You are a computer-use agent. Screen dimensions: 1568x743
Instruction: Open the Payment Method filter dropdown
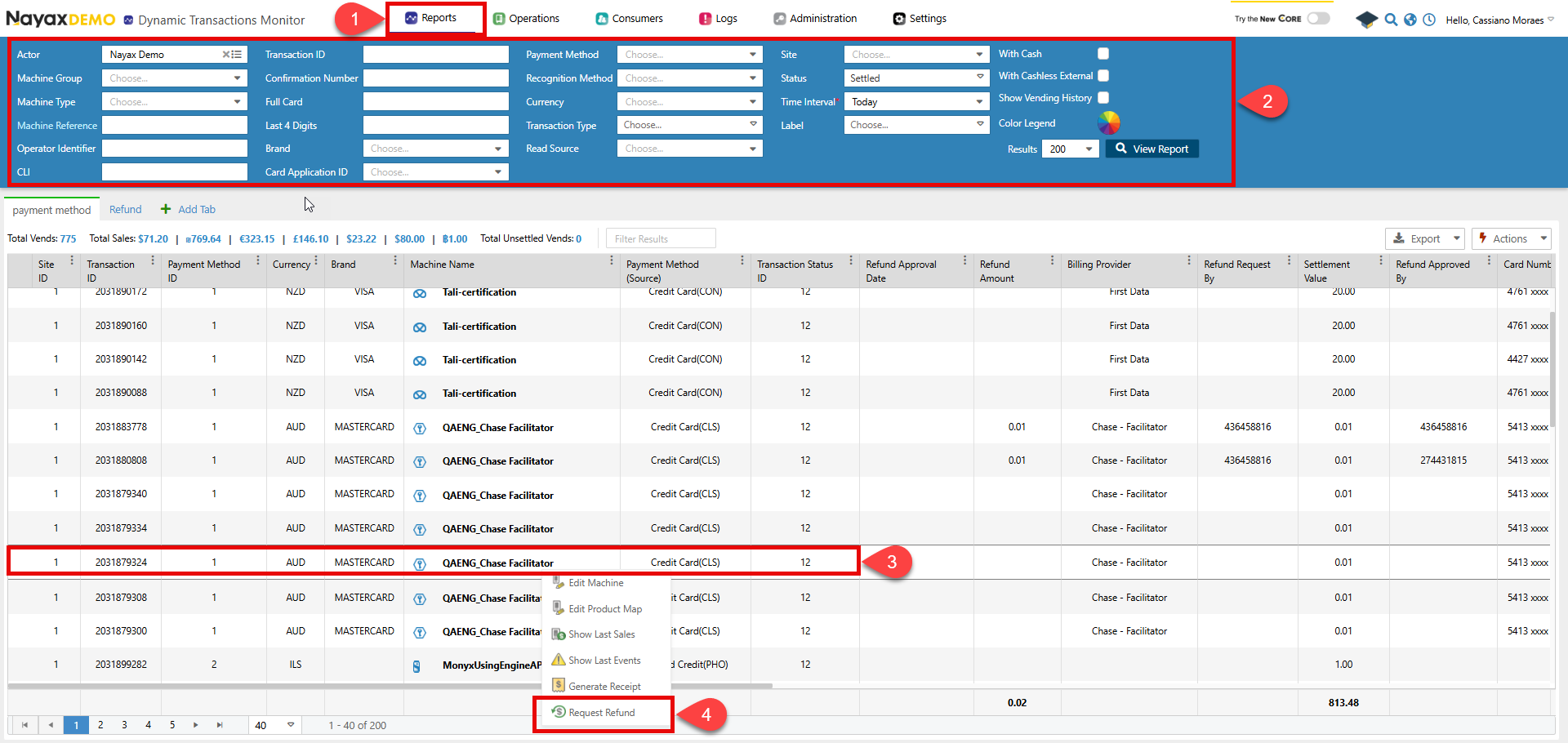[689, 55]
